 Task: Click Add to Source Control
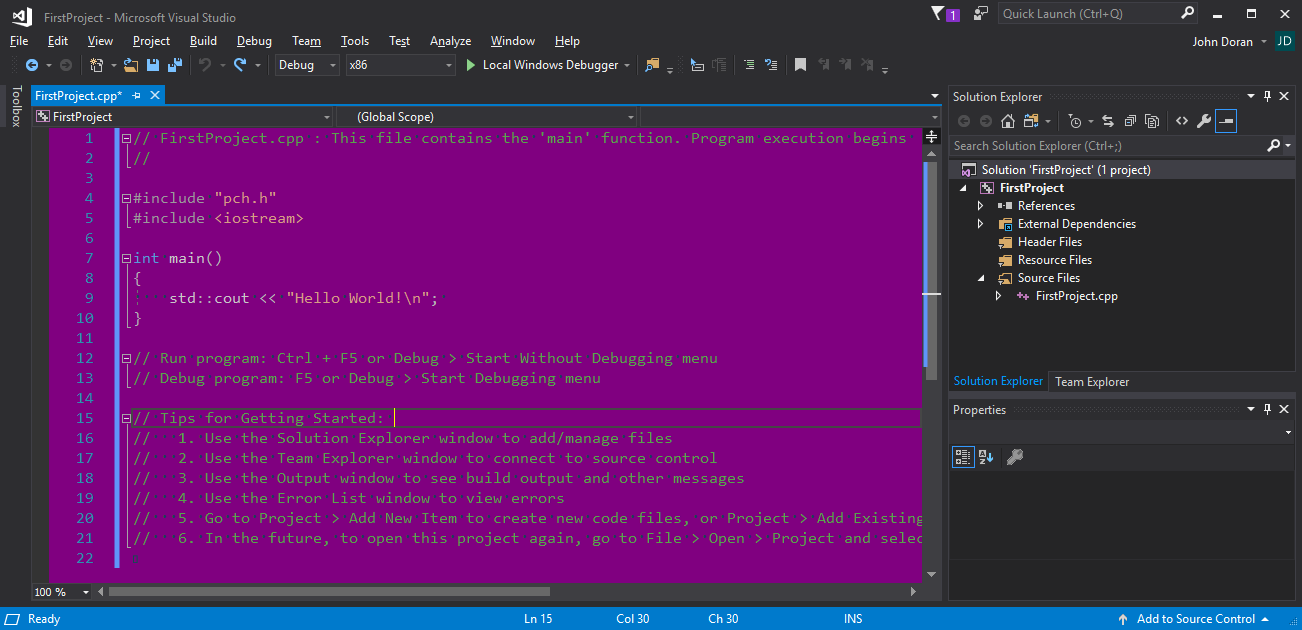pos(1194,619)
